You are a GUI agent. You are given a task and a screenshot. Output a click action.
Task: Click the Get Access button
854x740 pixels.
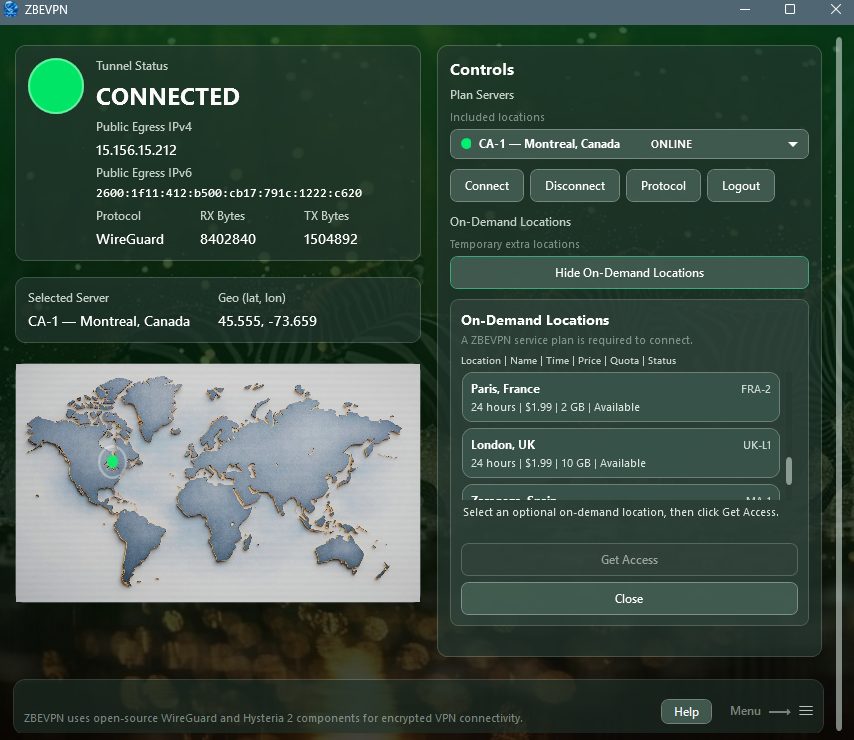coord(629,560)
